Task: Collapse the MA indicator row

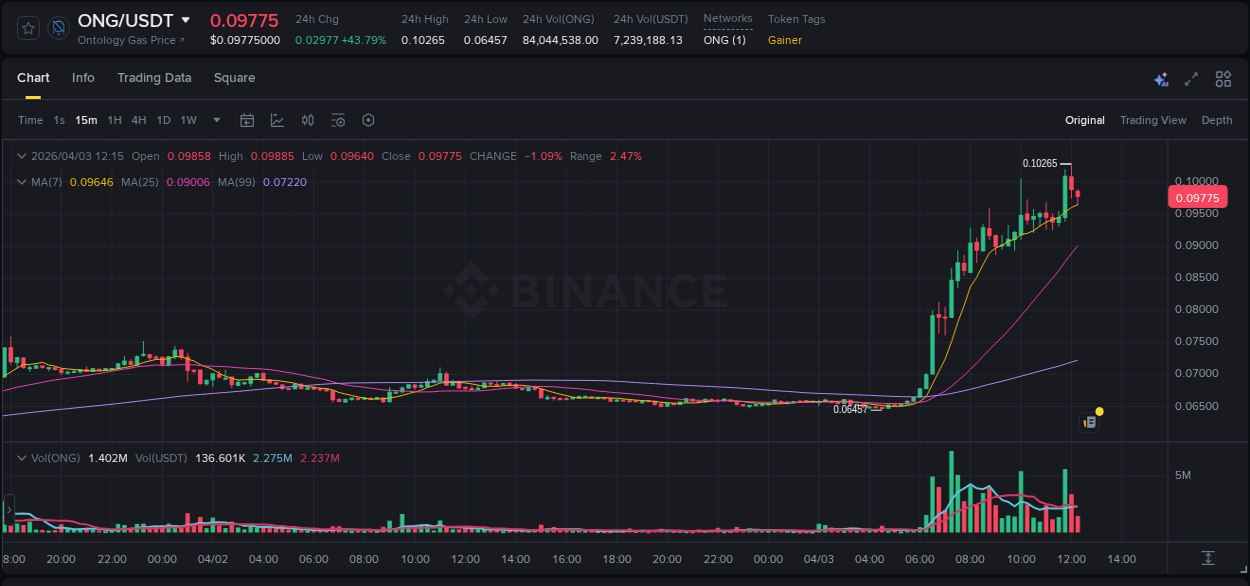Action: (x=21, y=182)
